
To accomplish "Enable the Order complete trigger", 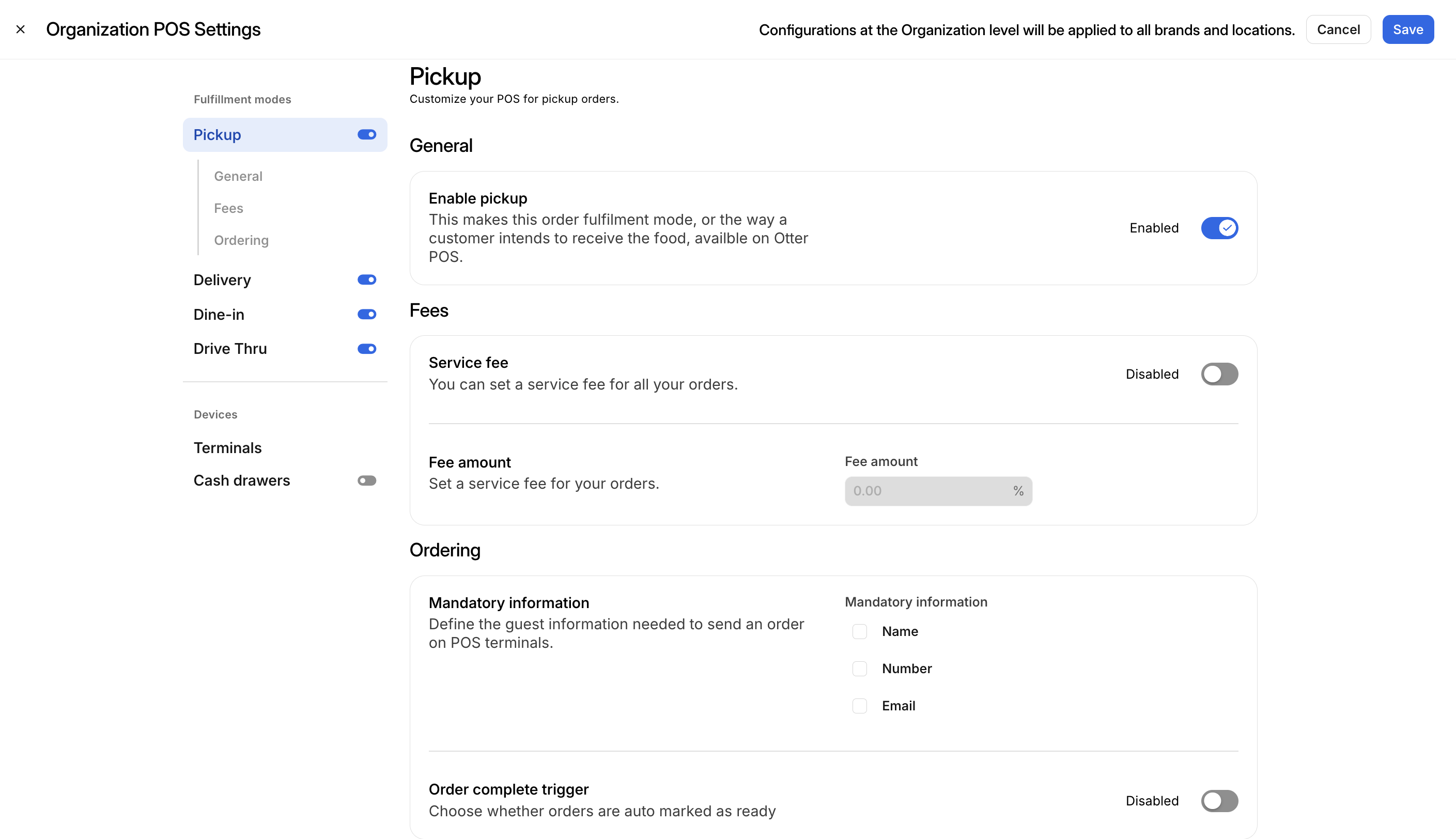I will pyautogui.click(x=1219, y=800).
